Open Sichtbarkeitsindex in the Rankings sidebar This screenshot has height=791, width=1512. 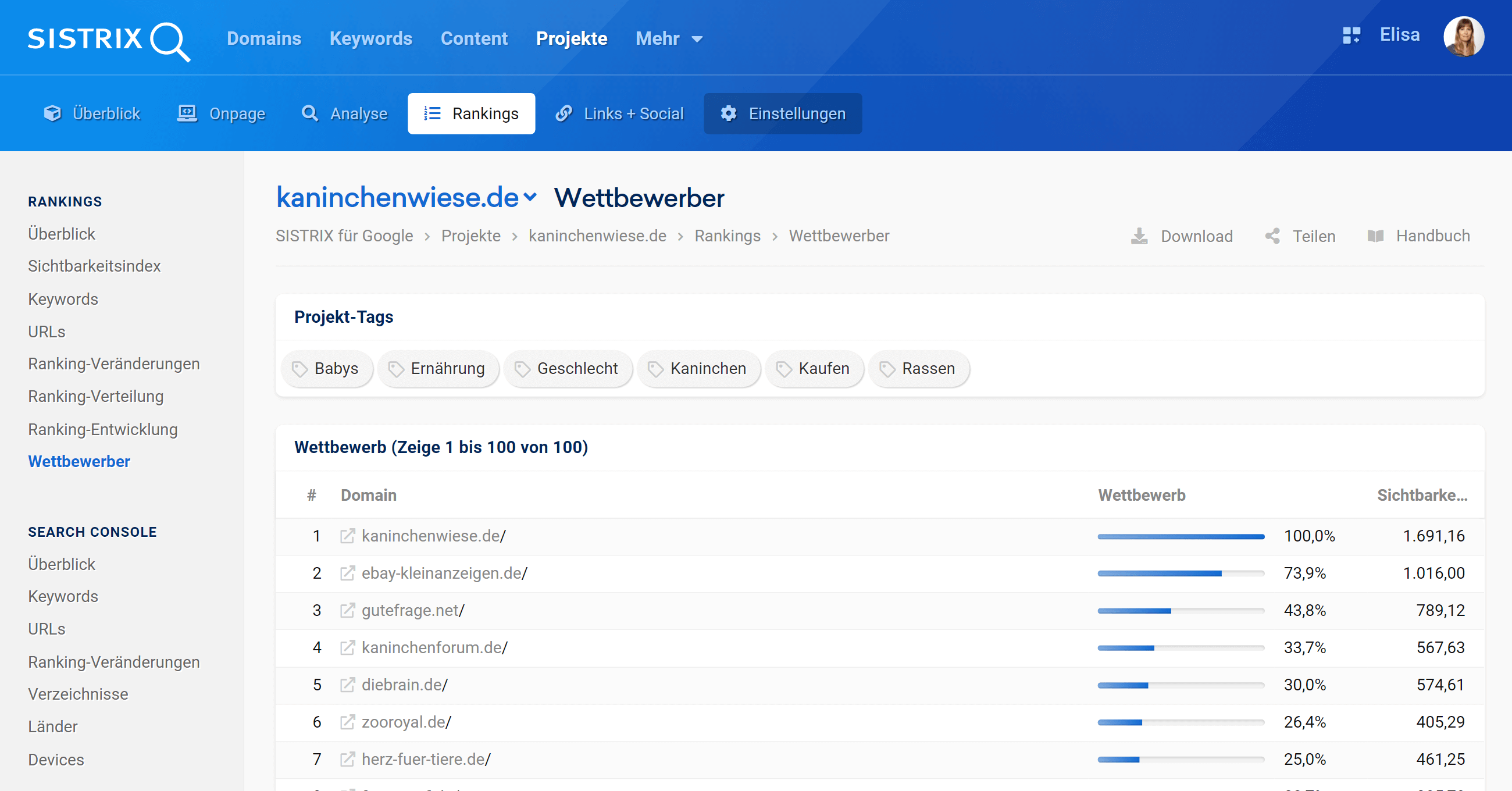[94, 266]
